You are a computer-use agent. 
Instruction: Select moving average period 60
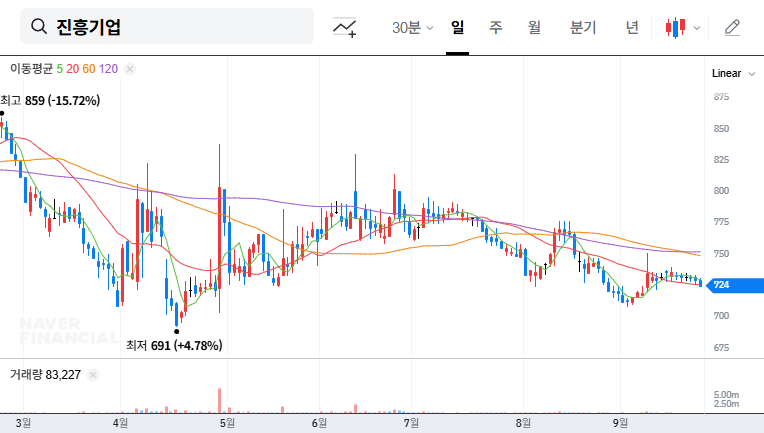(x=89, y=69)
